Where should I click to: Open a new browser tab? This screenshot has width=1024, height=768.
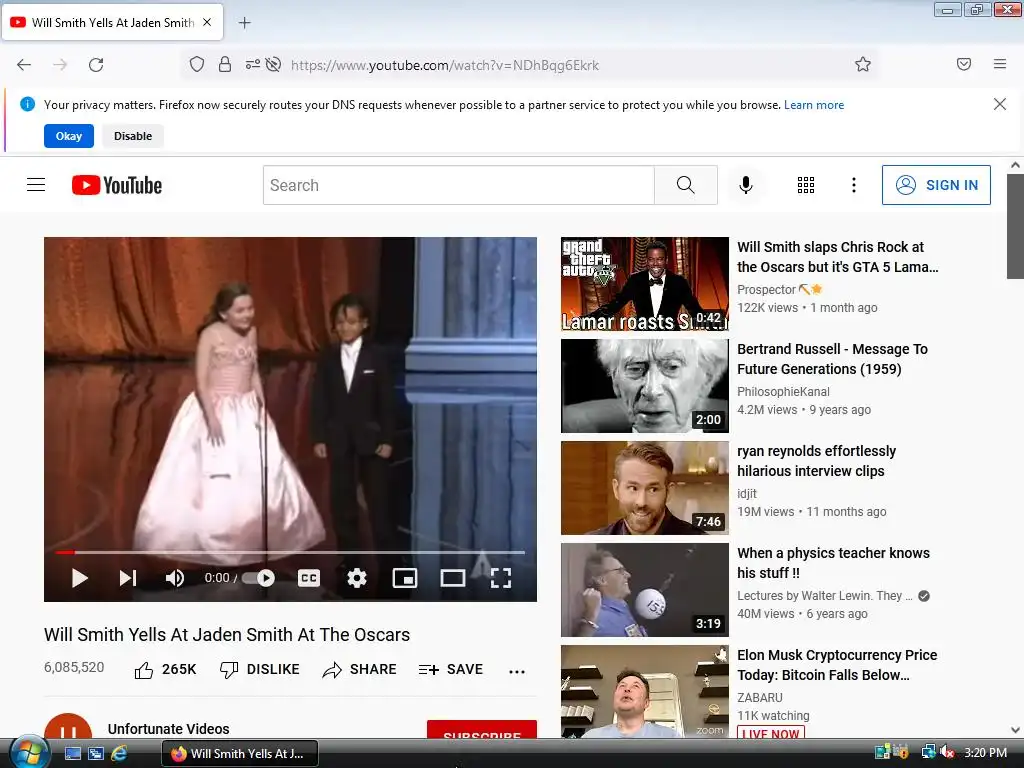(244, 23)
